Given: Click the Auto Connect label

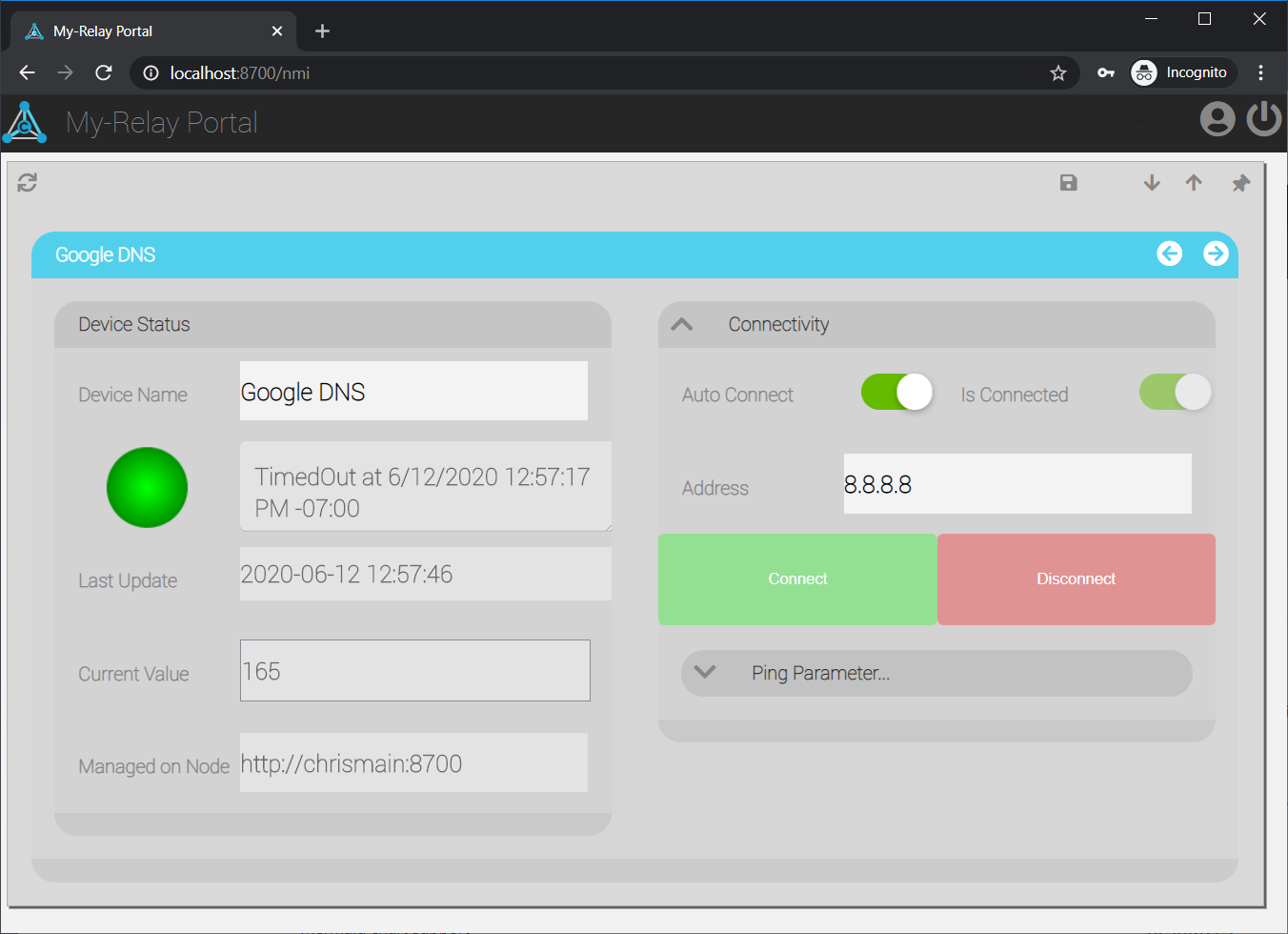Looking at the screenshot, I should pyautogui.click(x=737, y=395).
